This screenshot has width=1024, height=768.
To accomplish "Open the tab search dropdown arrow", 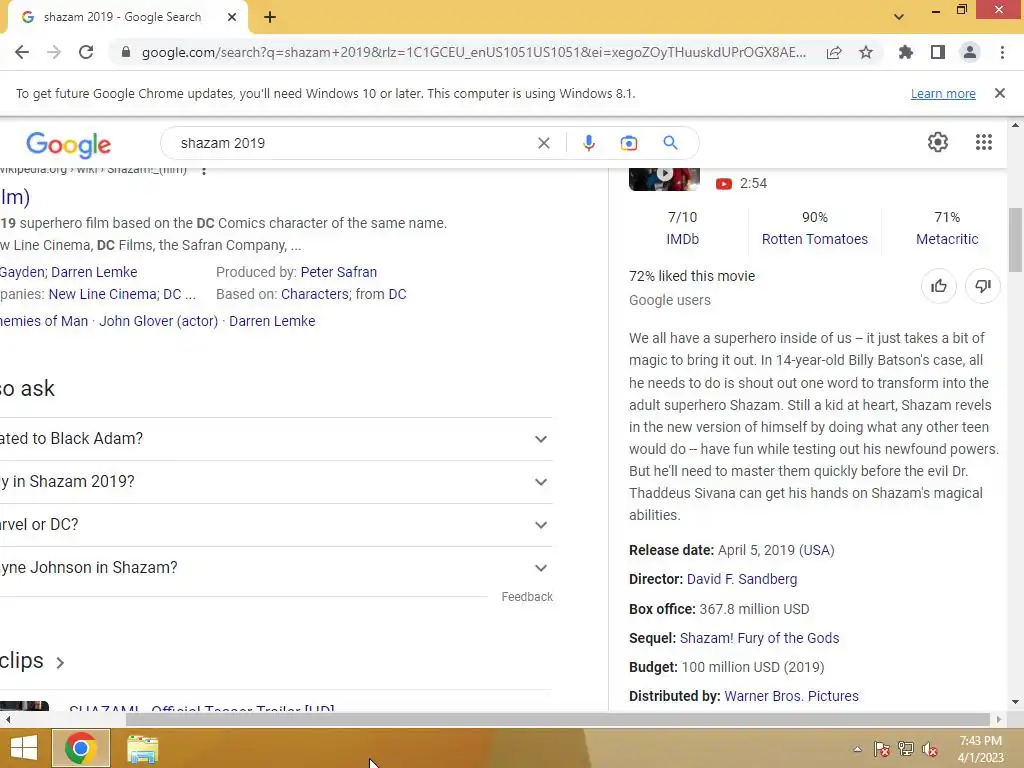I will 899,17.
